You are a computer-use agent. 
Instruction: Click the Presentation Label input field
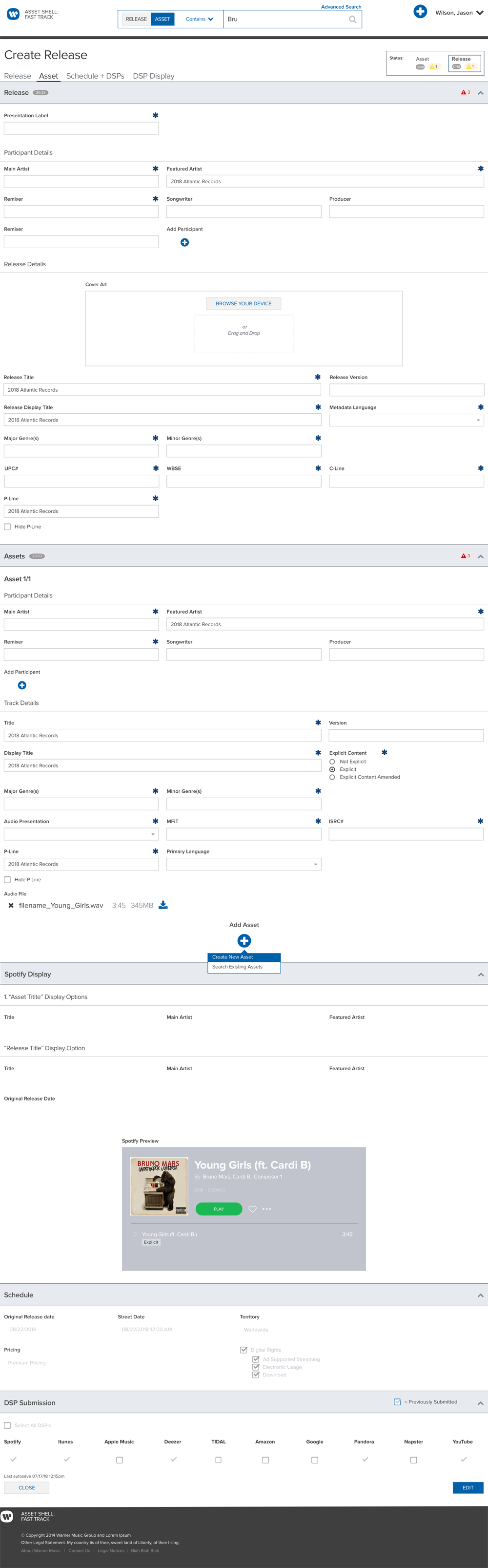click(x=81, y=128)
